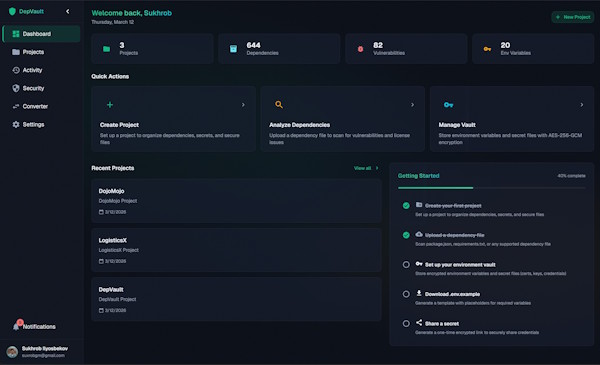The image size is (600, 365).
Task: Click the New Project button
Action: (573, 17)
